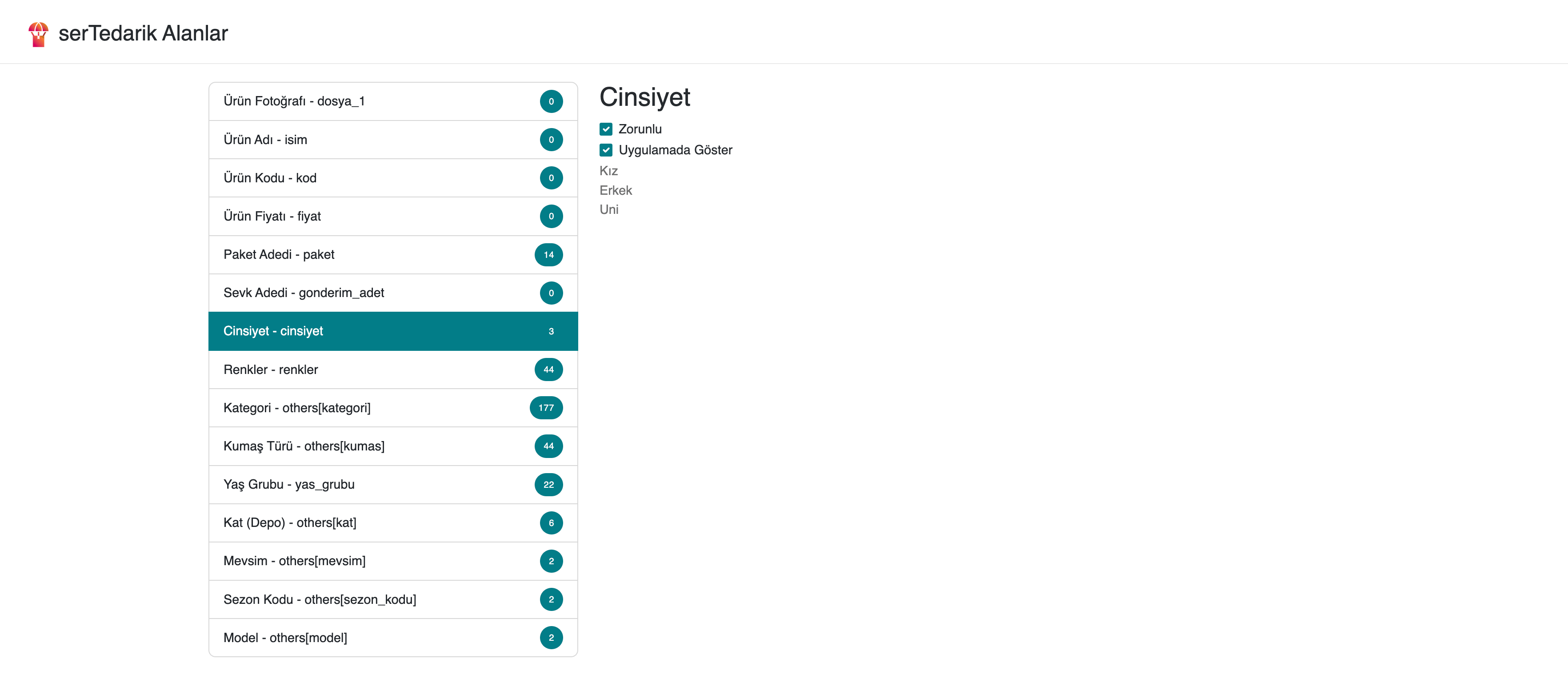Screen dimensions: 1568x699
Task: Click the Erkek option value
Action: pos(616,190)
